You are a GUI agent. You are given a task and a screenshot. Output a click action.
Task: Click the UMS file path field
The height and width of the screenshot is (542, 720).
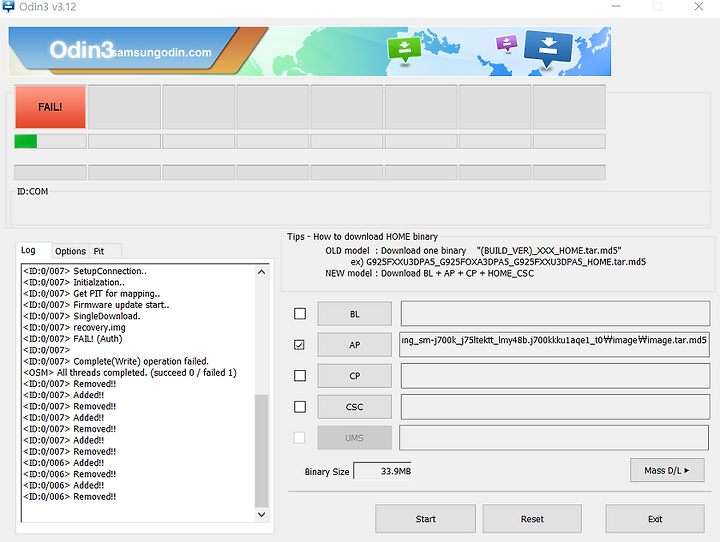tap(554, 438)
